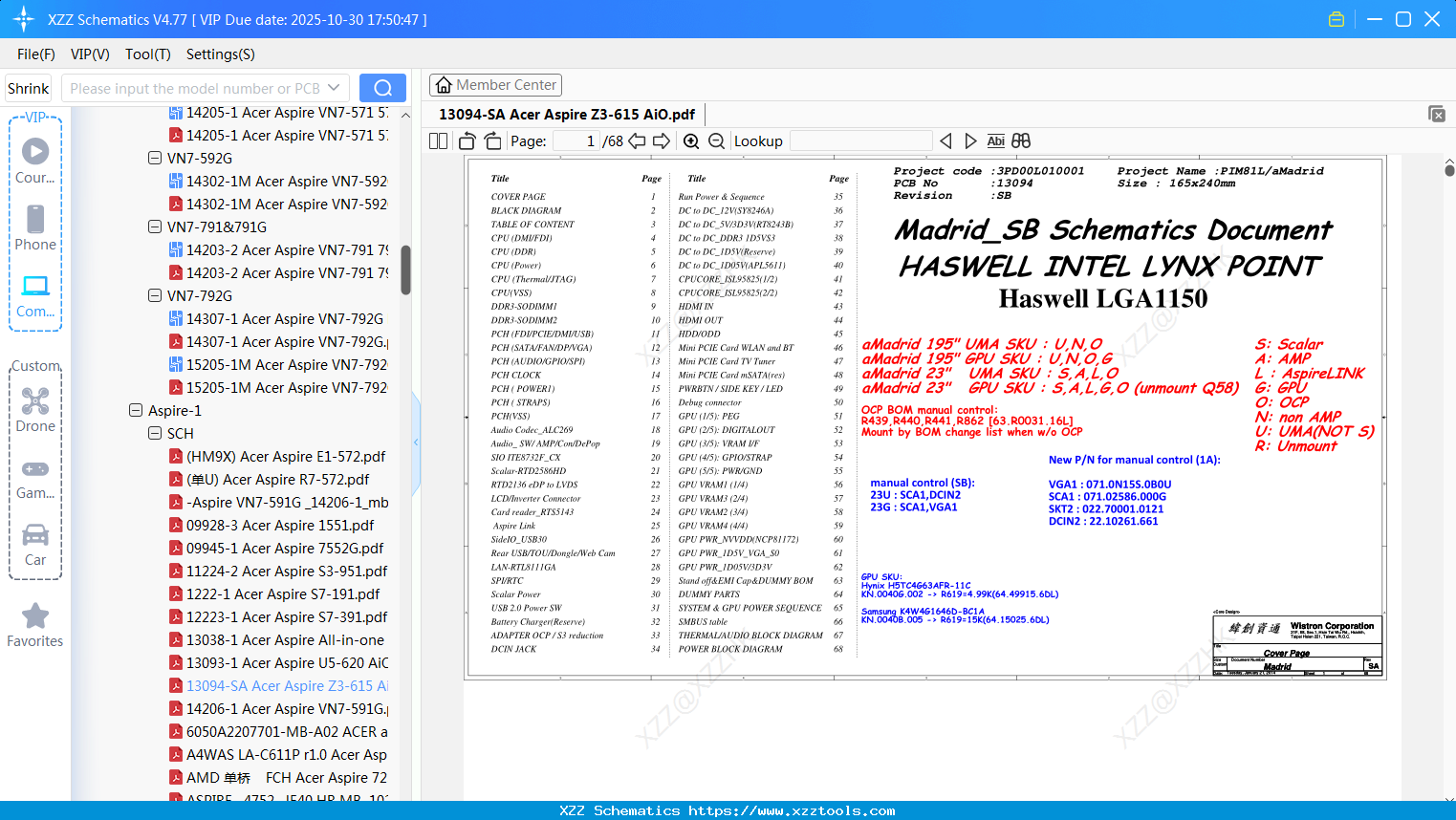The height and width of the screenshot is (820, 1456).
Task: Click the tree scroll-up arrow
Action: [x=405, y=115]
